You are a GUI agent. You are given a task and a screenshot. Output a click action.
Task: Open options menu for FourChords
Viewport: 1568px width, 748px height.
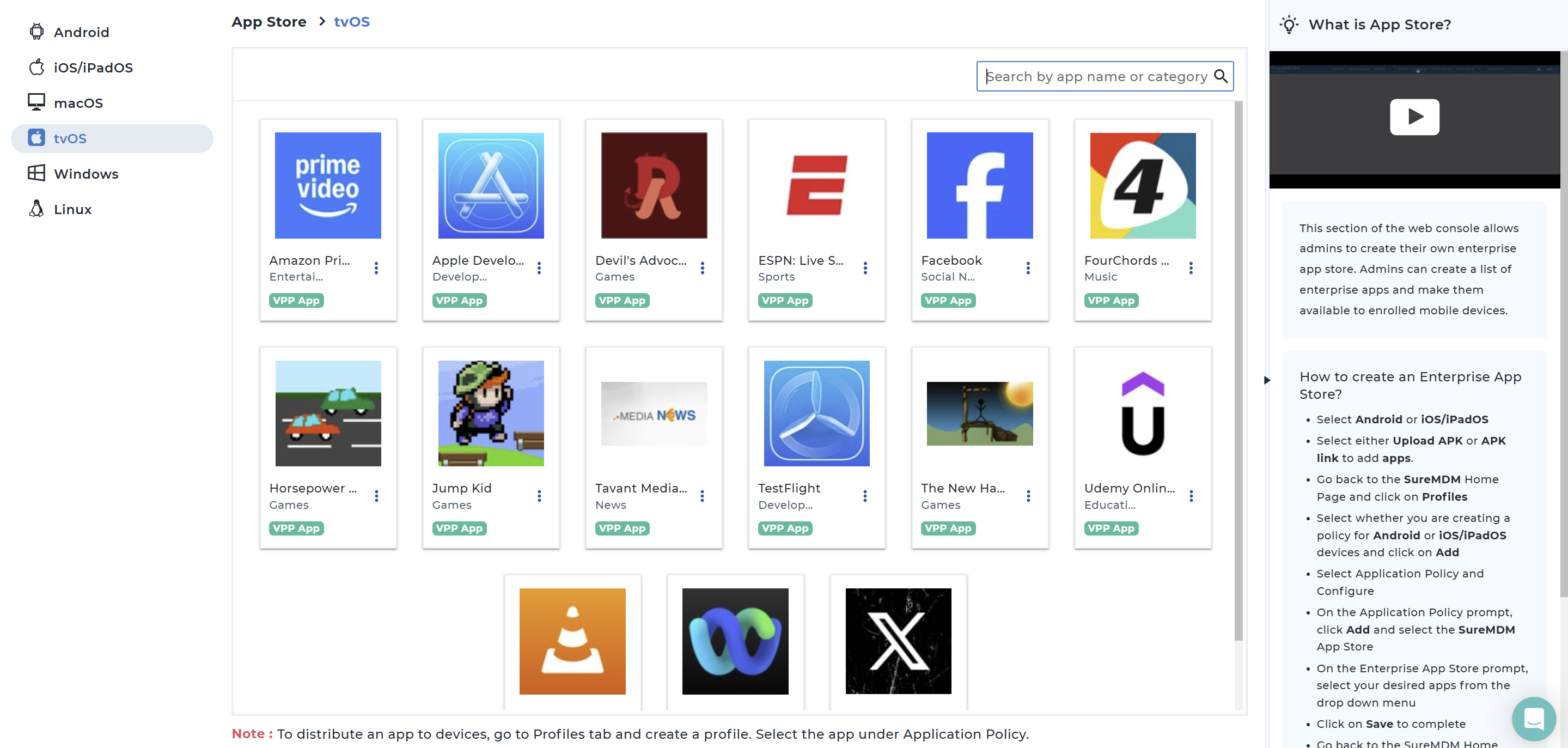(x=1191, y=268)
